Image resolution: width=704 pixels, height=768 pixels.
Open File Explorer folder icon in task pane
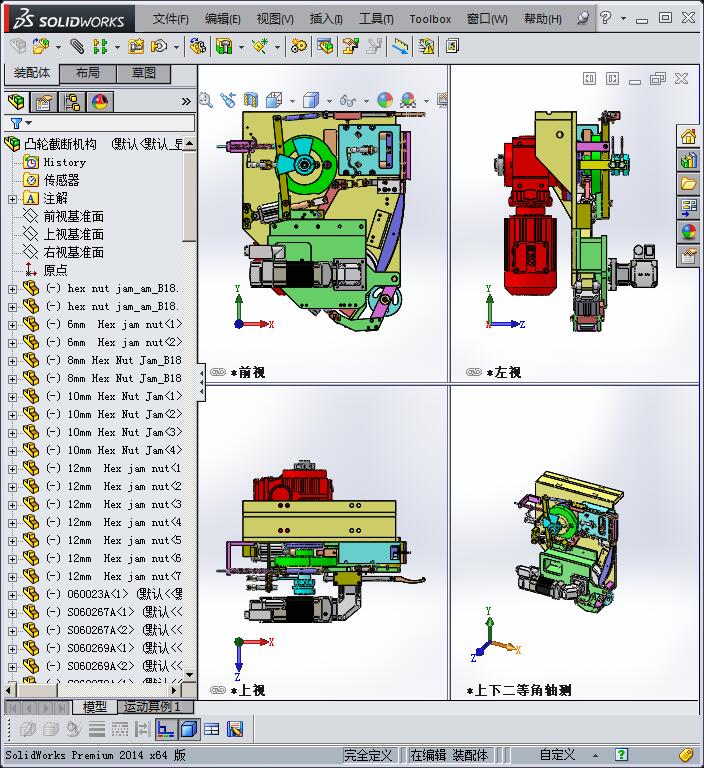688,184
